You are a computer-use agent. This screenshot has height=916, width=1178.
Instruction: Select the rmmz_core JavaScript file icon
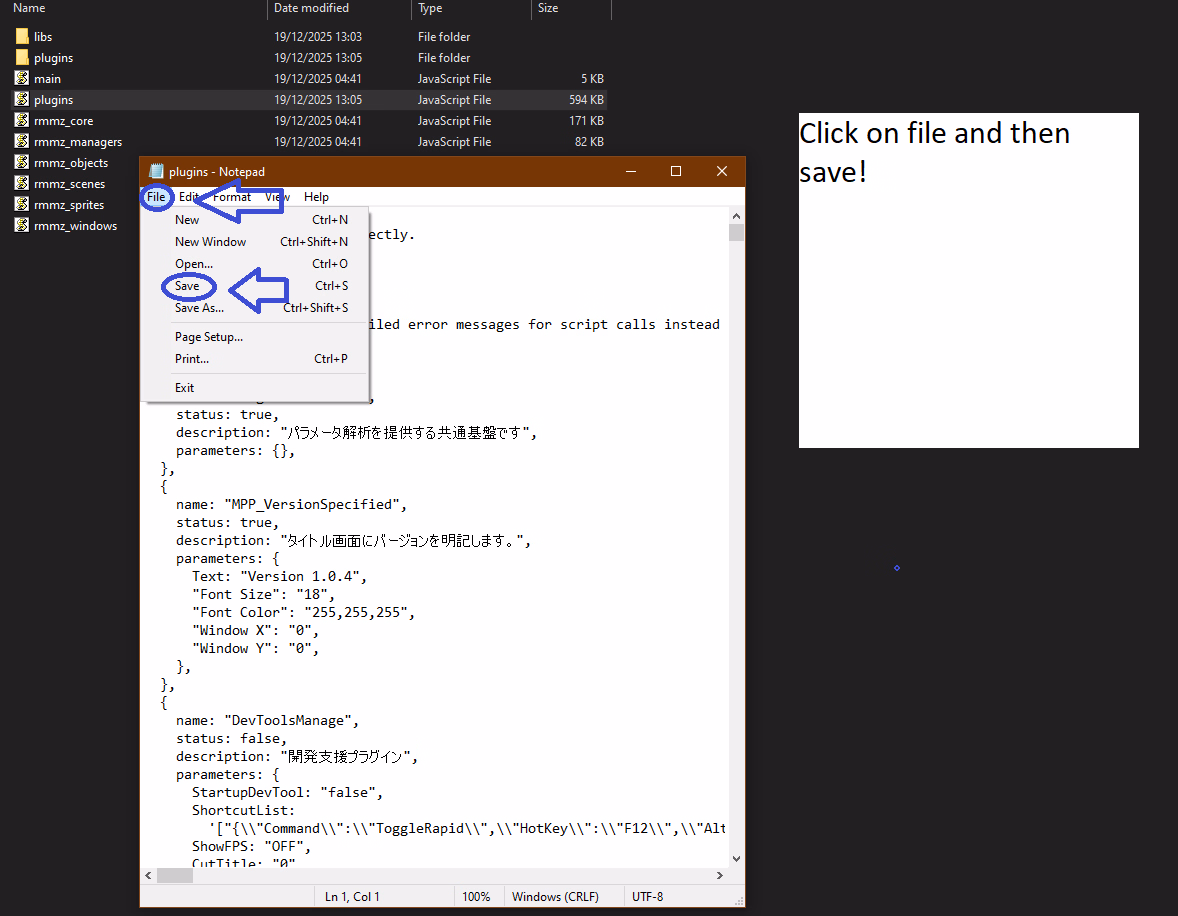coord(22,121)
